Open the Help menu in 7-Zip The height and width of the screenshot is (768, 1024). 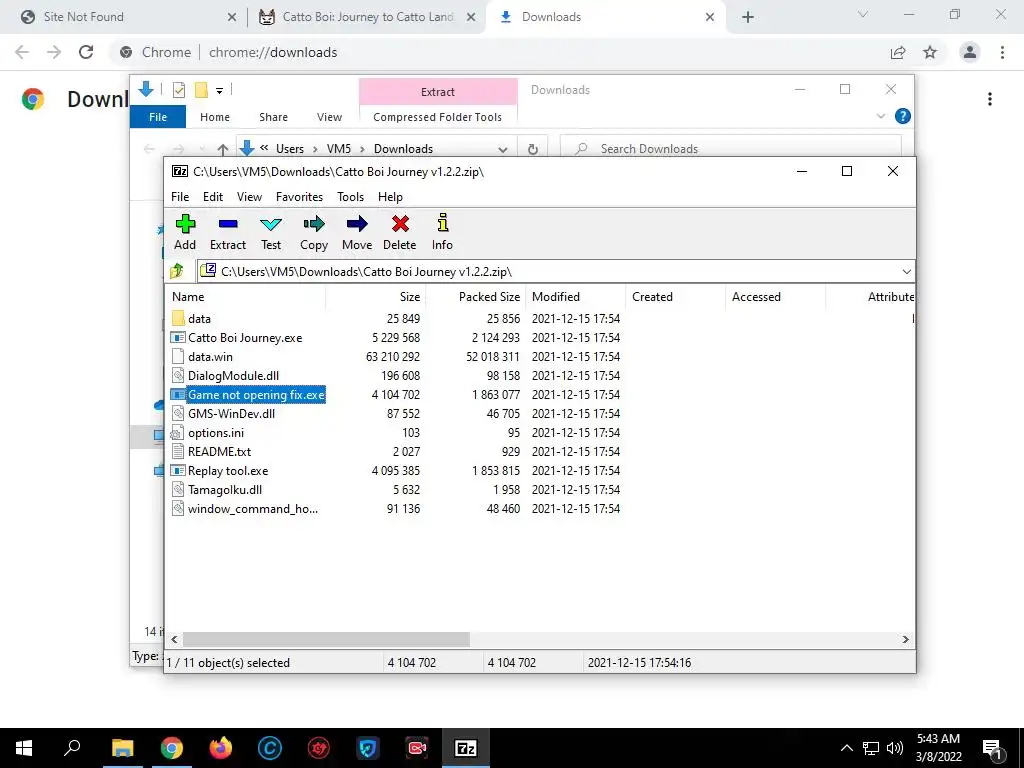click(x=390, y=197)
